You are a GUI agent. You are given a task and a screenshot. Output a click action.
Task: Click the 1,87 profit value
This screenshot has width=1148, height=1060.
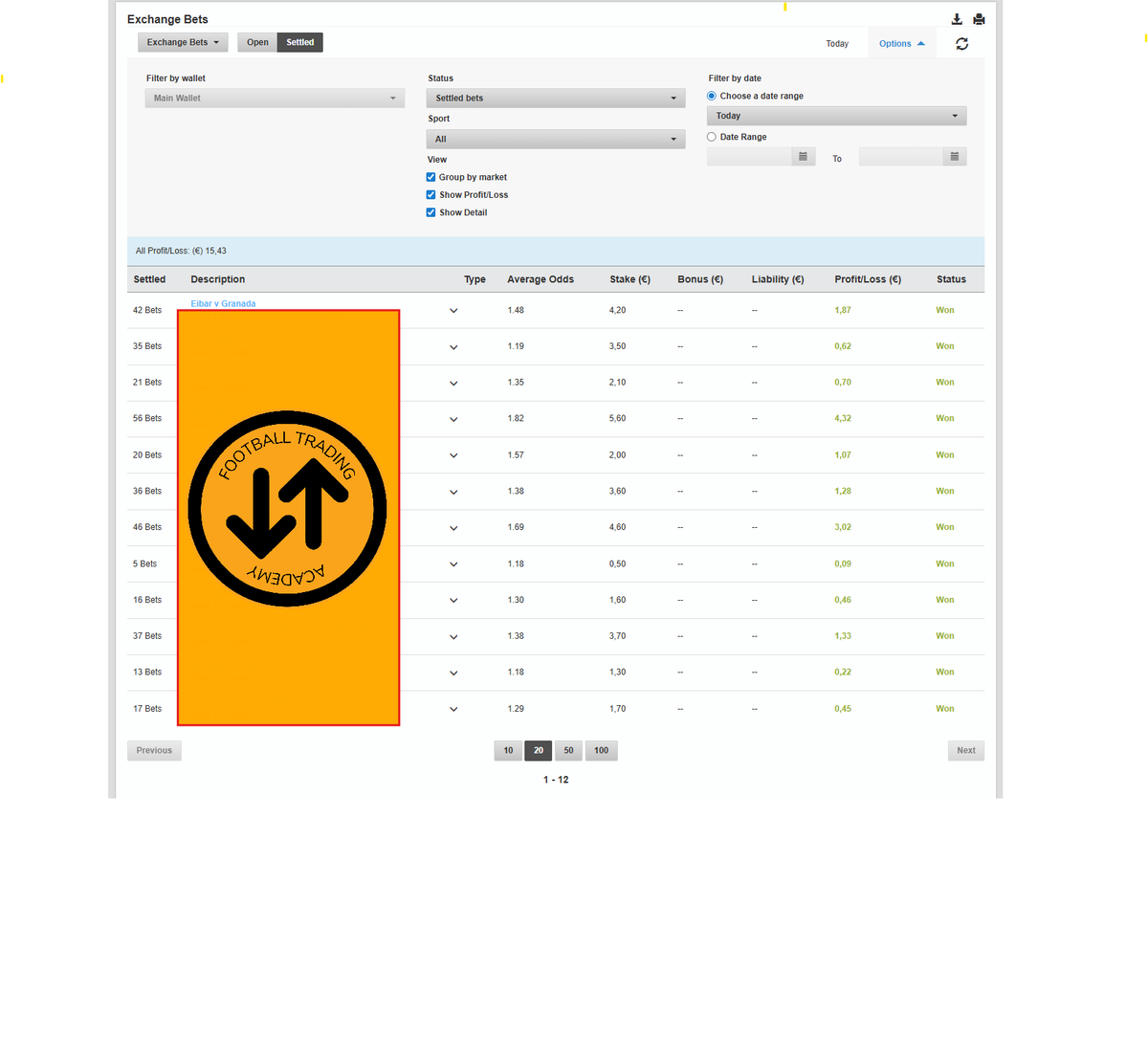click(x=843, y=310)
